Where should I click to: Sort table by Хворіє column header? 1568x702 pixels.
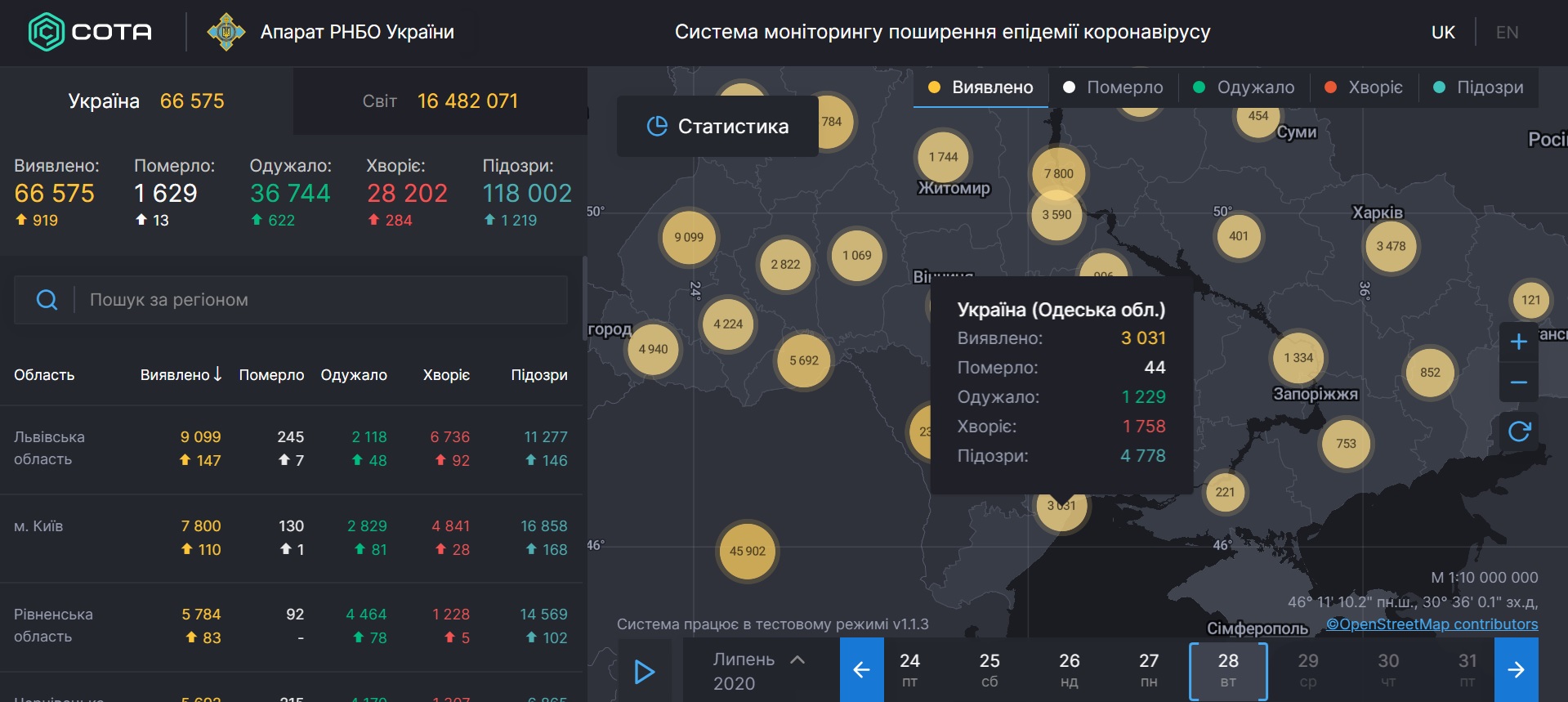click(x=446, y=375)
